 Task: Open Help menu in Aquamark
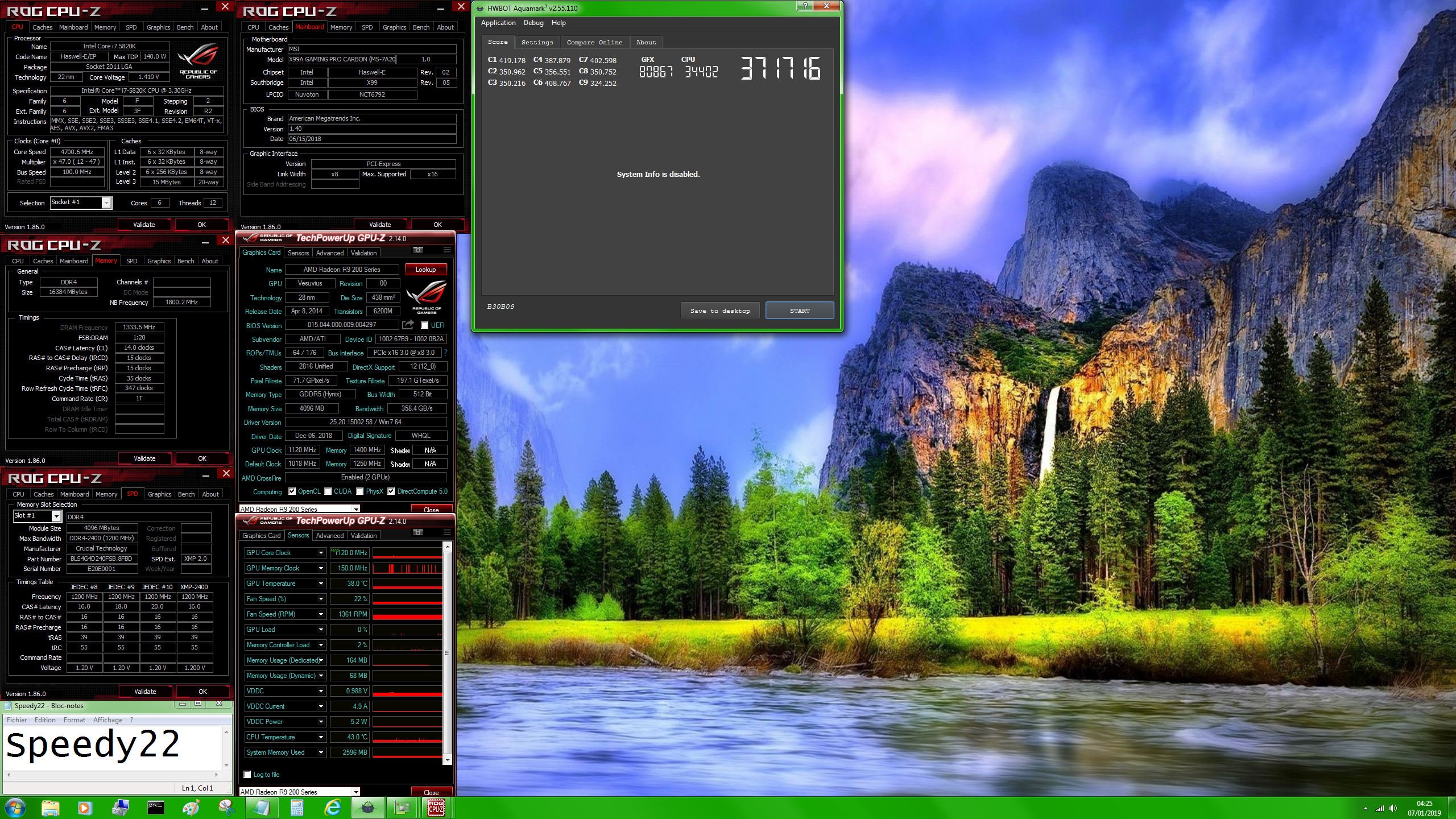point(559,23)
